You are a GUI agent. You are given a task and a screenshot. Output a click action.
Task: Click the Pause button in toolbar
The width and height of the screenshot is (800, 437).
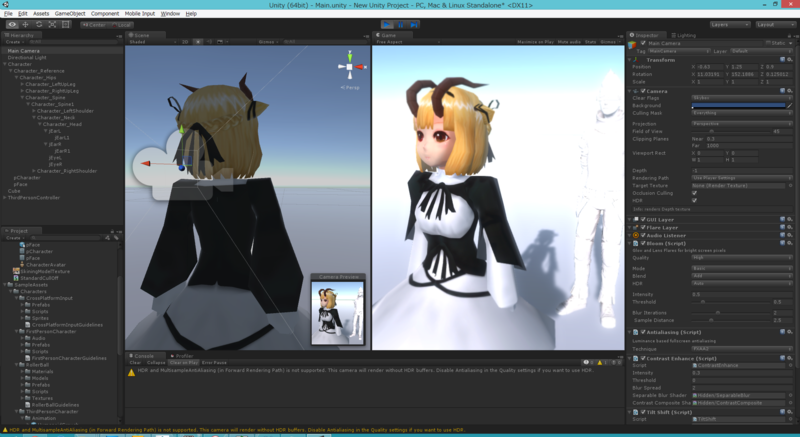(401, 24)
